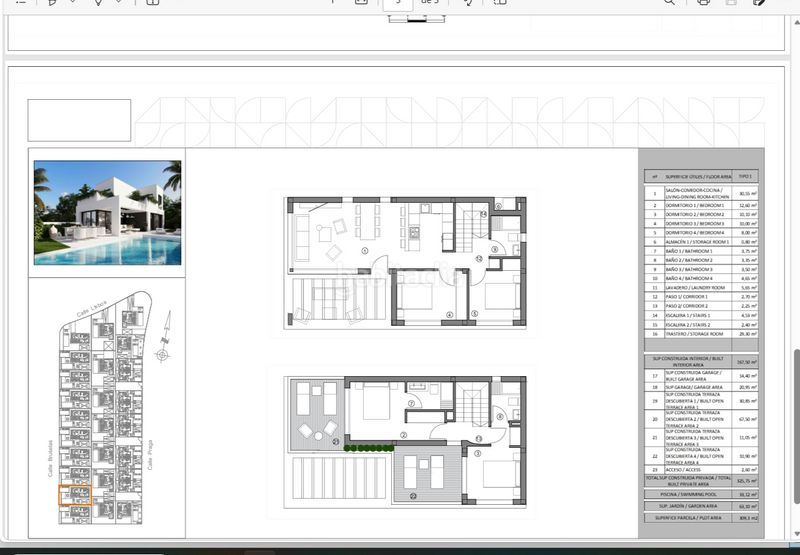Click the orange-highlighted plot on site plan

click(x=75, y=495)
